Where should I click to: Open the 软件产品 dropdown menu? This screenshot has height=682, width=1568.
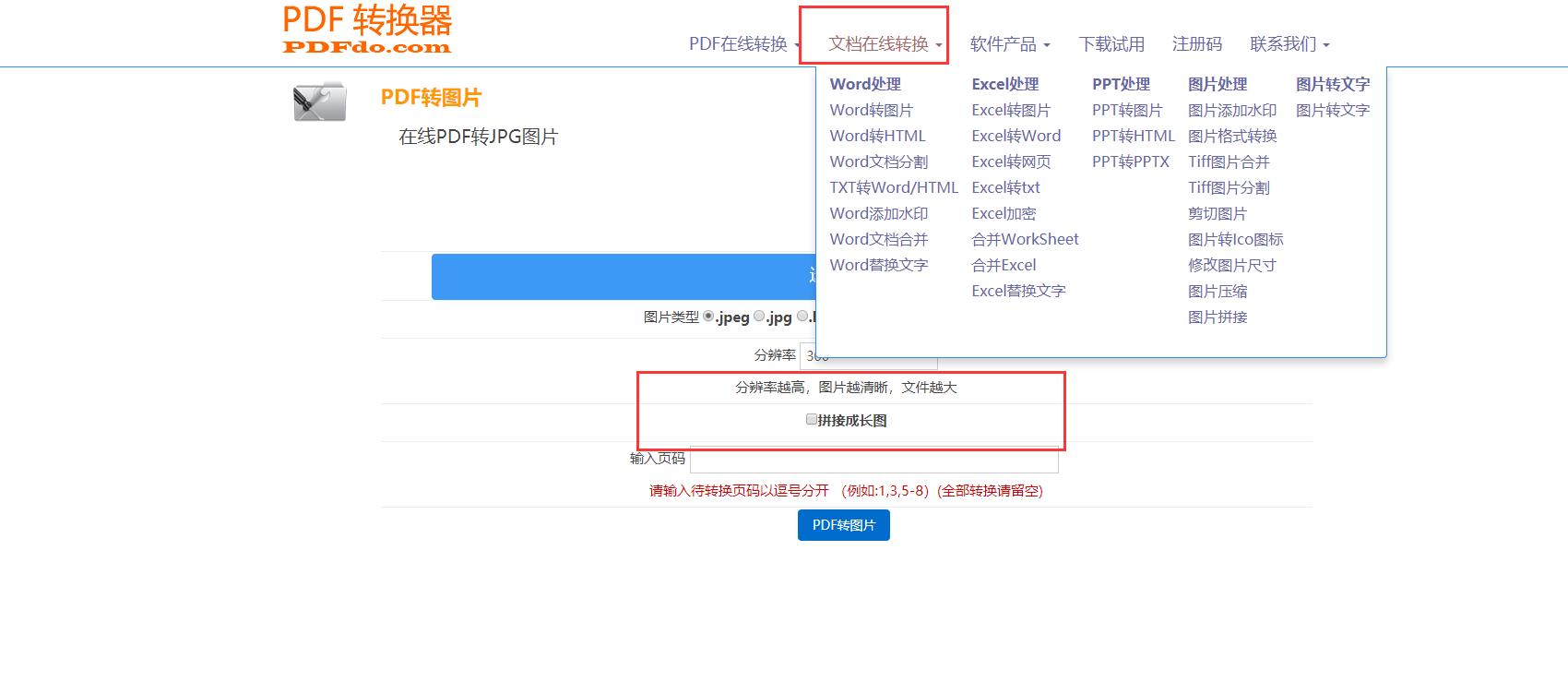(x=1010, y=44)
